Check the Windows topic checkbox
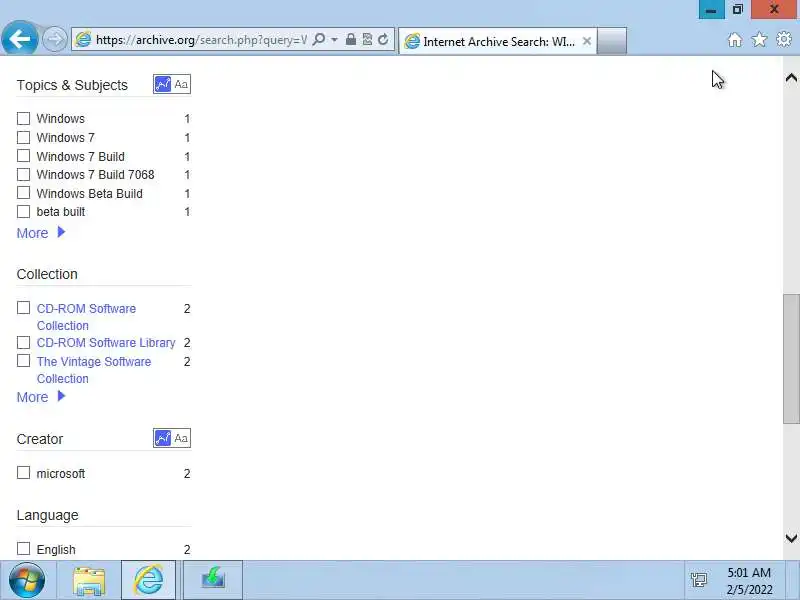 tap(23, 118)
